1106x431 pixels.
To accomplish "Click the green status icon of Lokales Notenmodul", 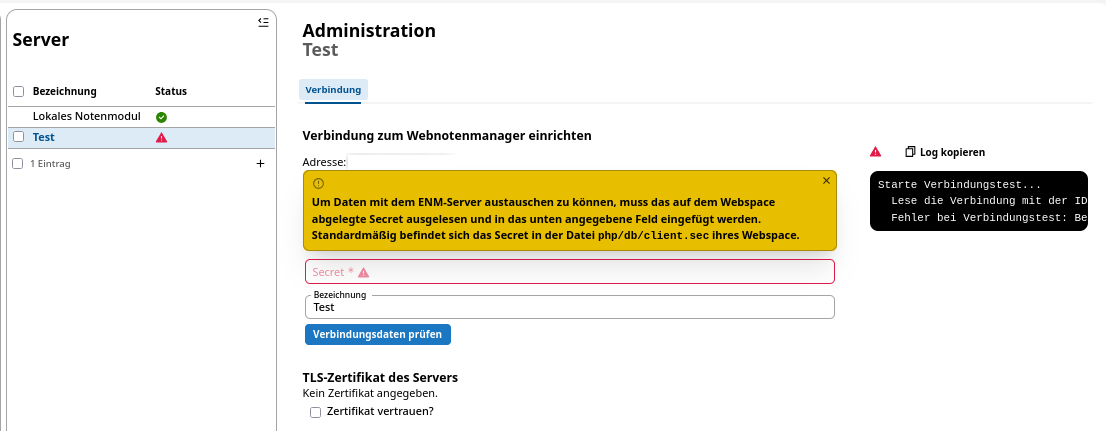I will point(162,117).
